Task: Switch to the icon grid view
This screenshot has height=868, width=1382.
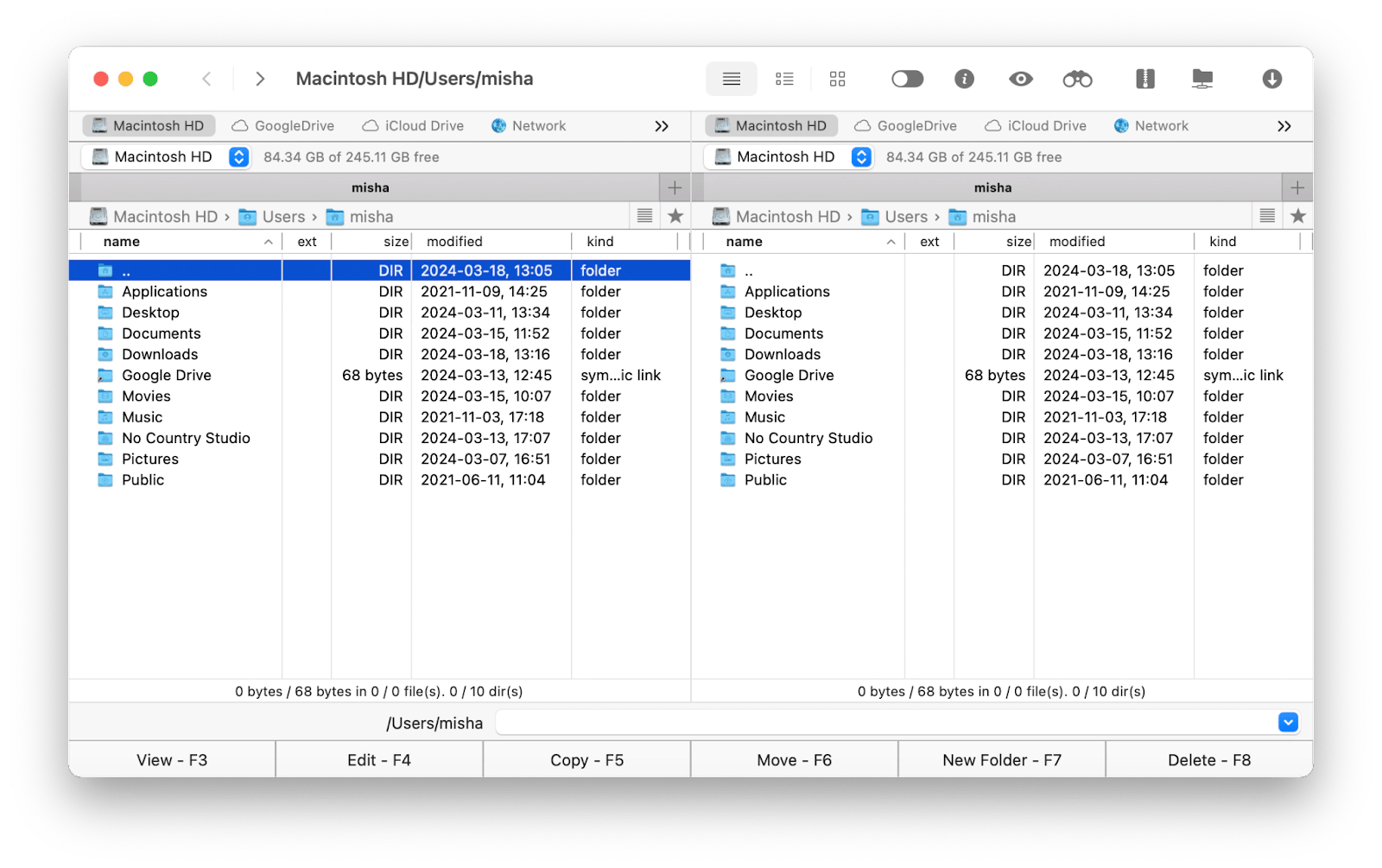Action: pyautogui.click(x=837, y=79)
